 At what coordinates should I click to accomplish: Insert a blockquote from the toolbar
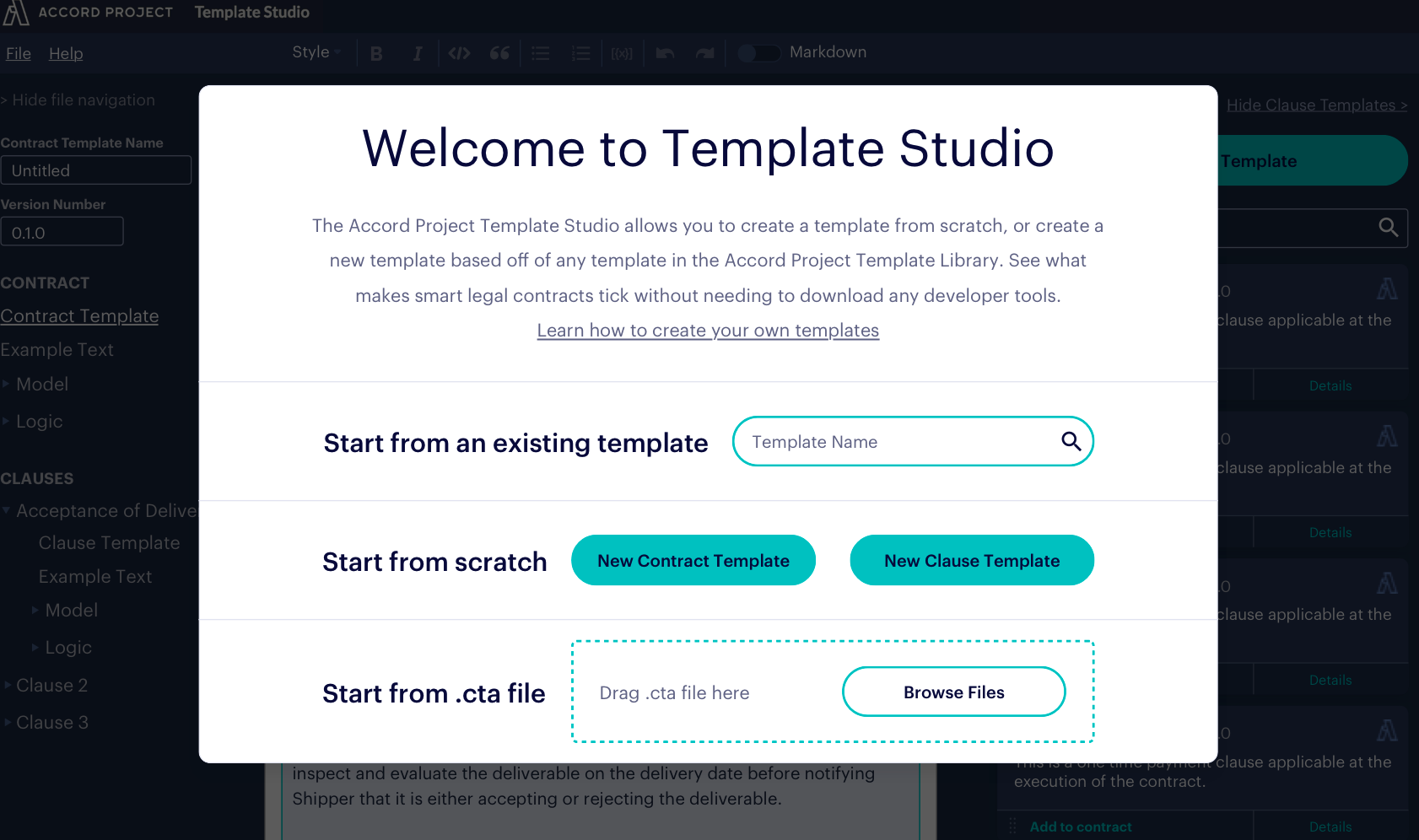(x=499, y=52)
